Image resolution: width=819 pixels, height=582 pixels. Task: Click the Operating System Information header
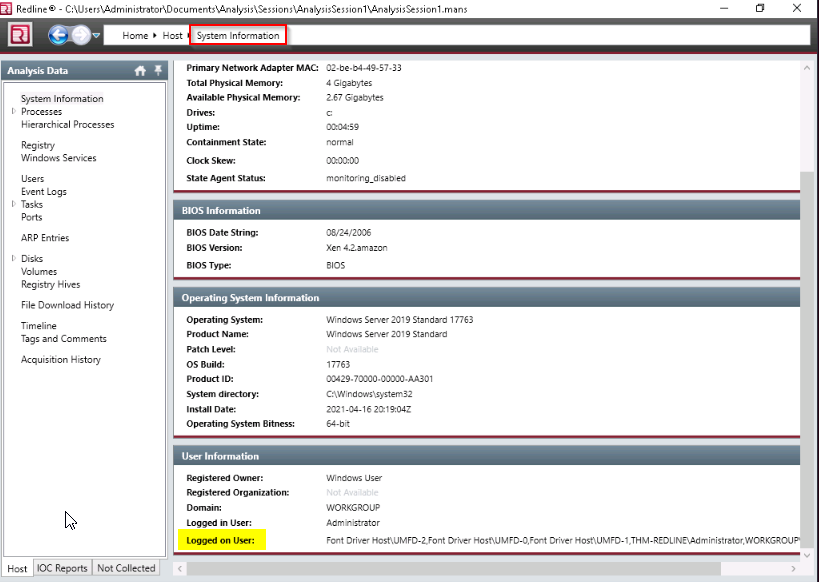coord(487,298)
